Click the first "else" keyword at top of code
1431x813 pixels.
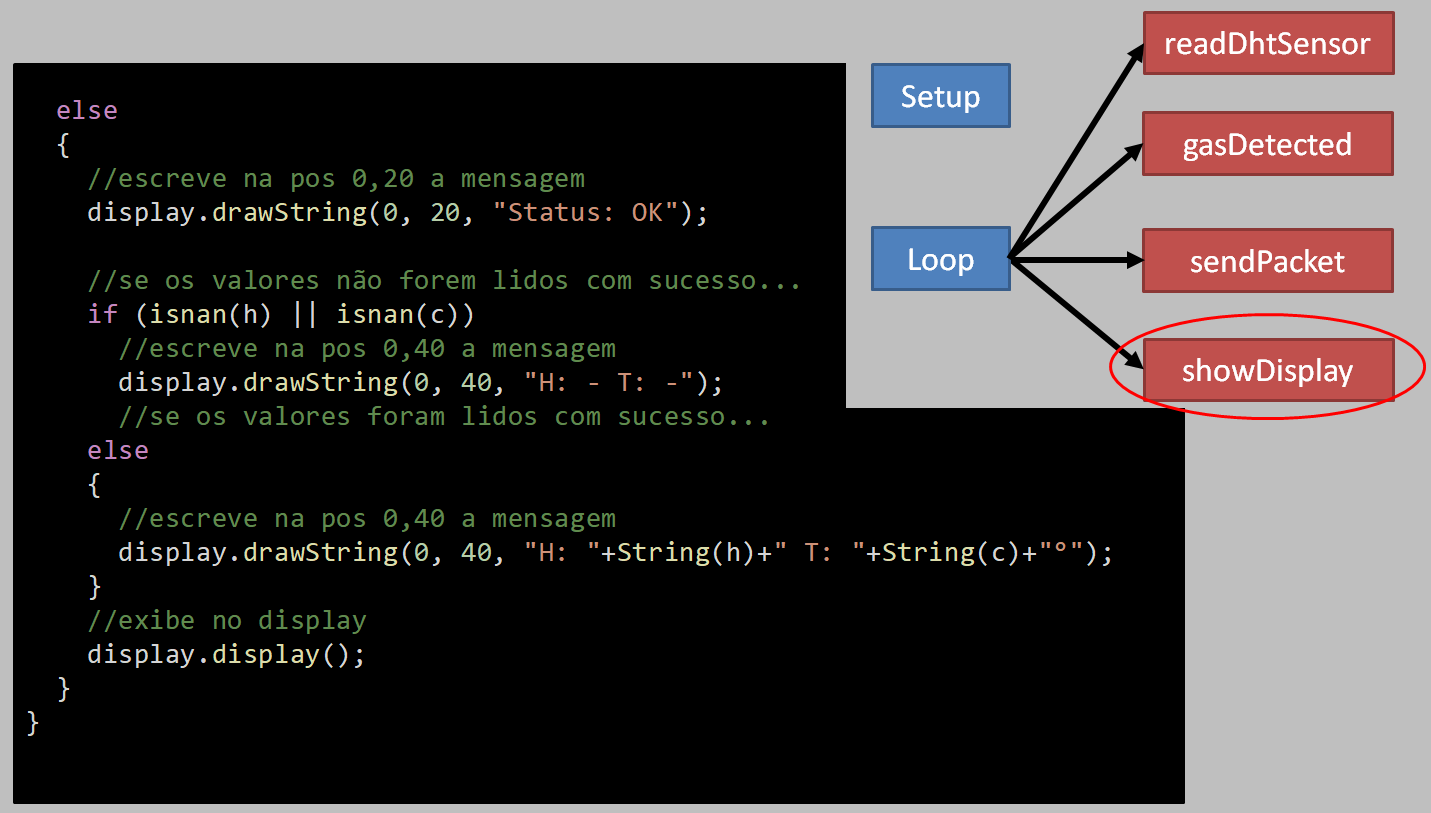point(87,110)
